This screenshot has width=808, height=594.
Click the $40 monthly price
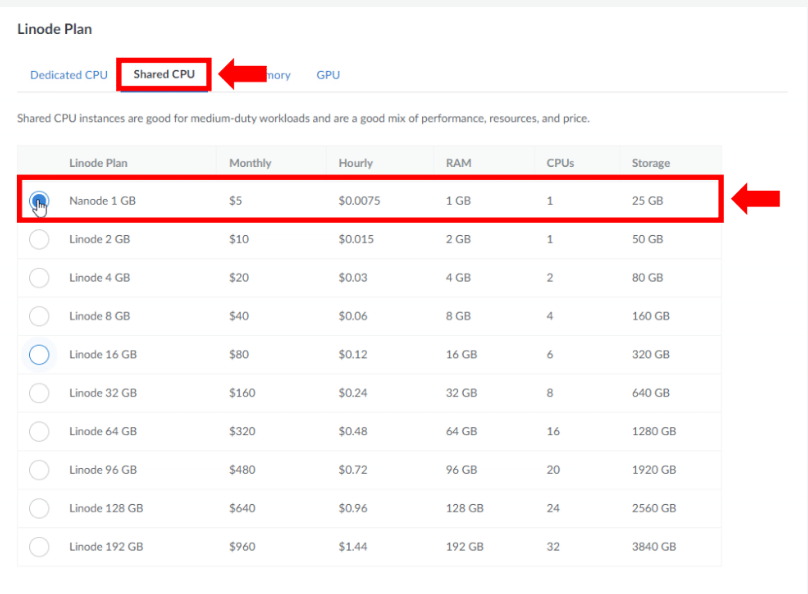pos(239,316)
